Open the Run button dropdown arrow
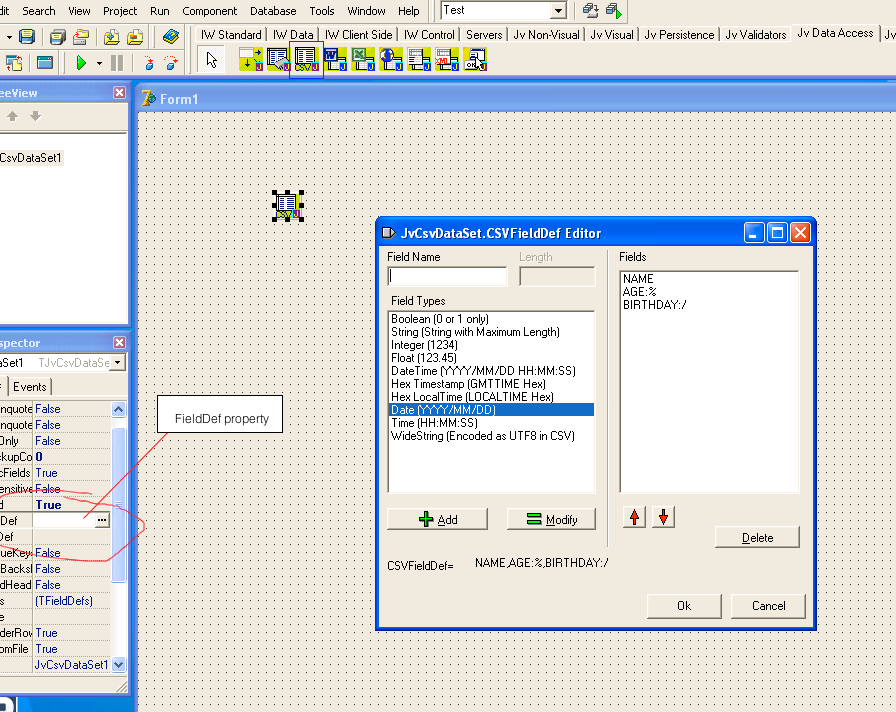 click(x=99, y=63)
